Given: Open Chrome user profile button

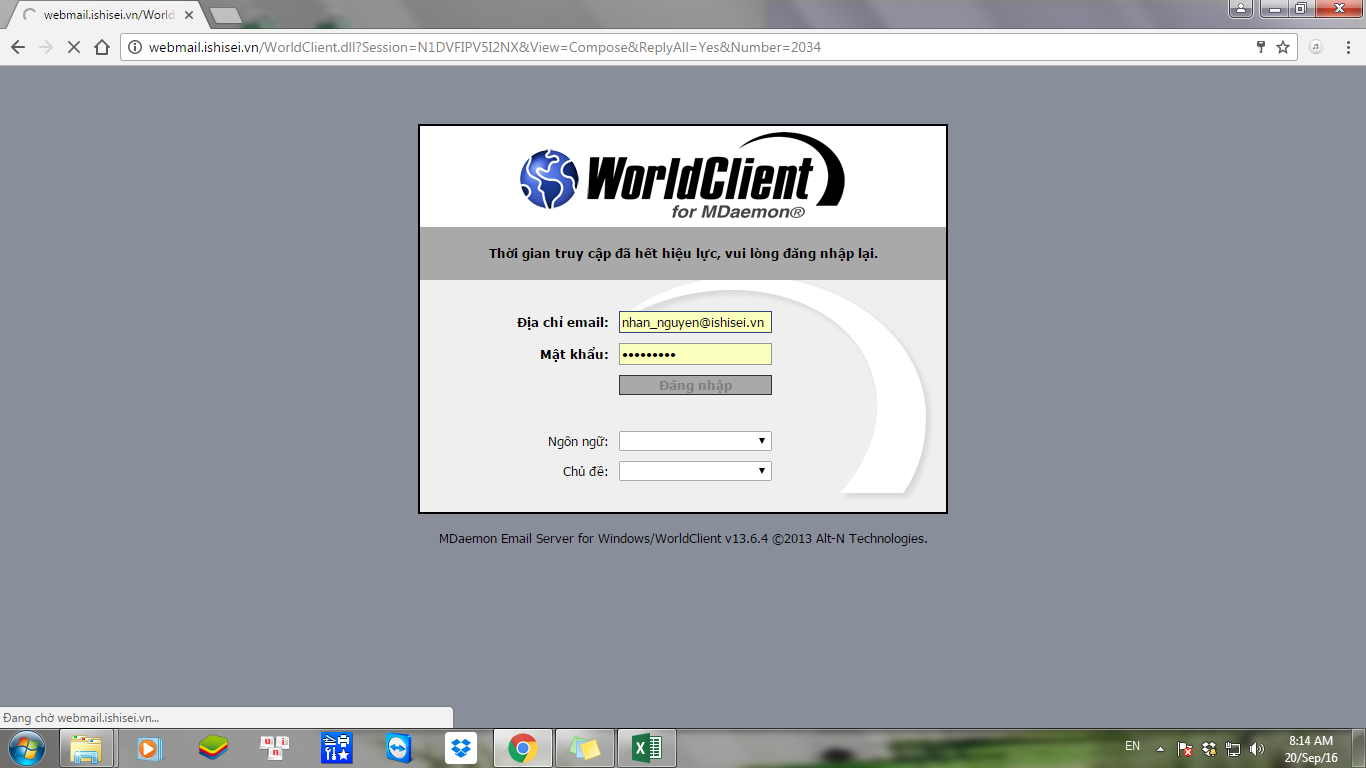Looking at the screenshot, I should point(1241,9).
